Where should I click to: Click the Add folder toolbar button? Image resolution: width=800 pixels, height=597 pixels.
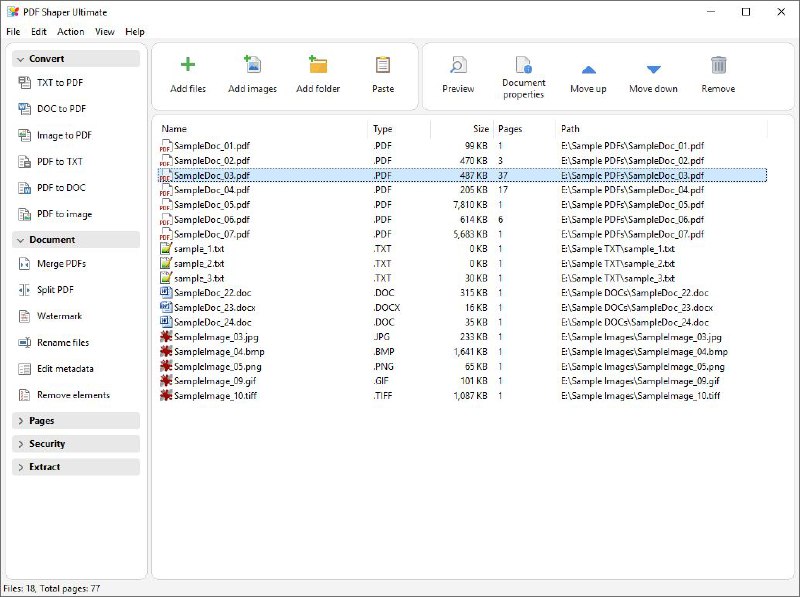[x=317, y=75]
